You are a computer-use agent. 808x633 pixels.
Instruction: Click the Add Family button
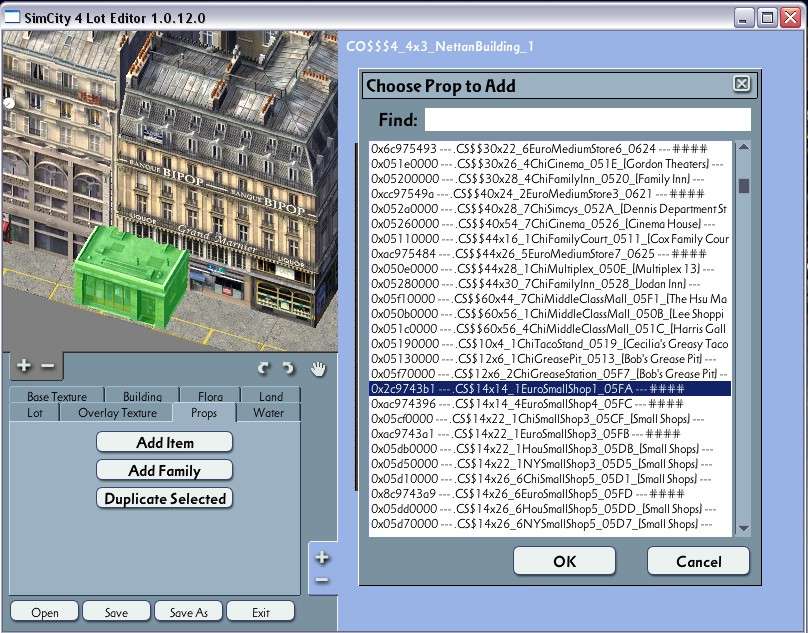164,471
